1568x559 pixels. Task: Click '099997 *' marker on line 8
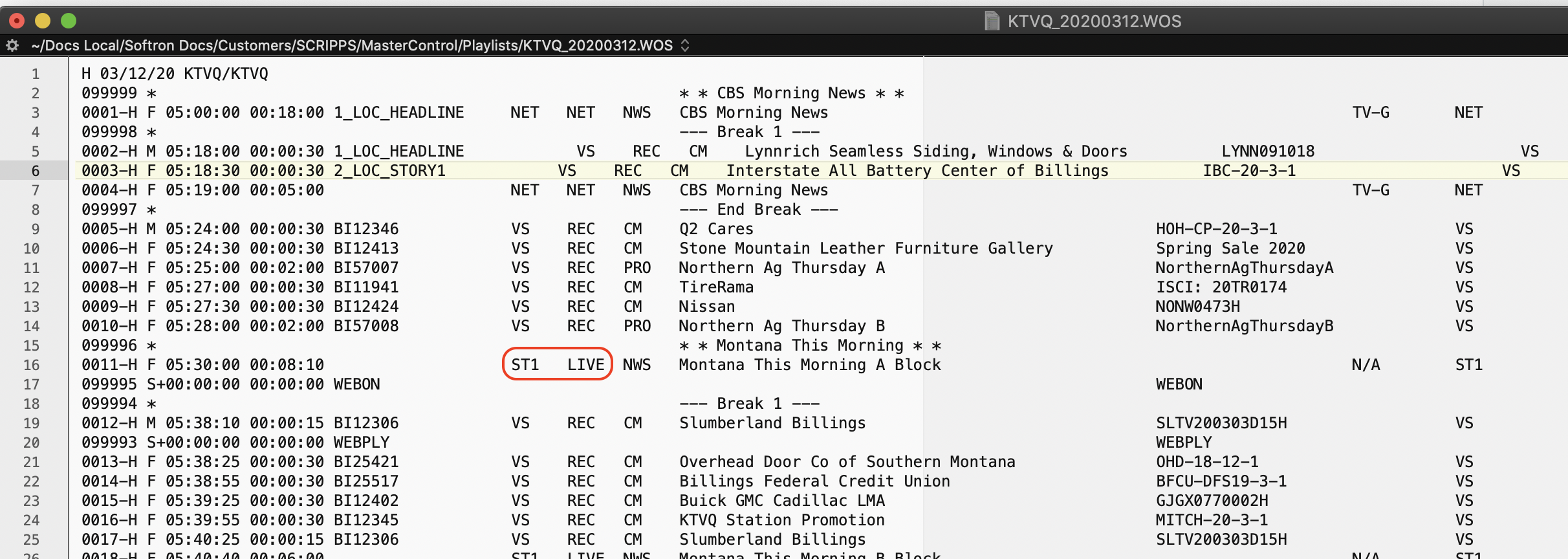pyautogui.click(x=118, y=210)
